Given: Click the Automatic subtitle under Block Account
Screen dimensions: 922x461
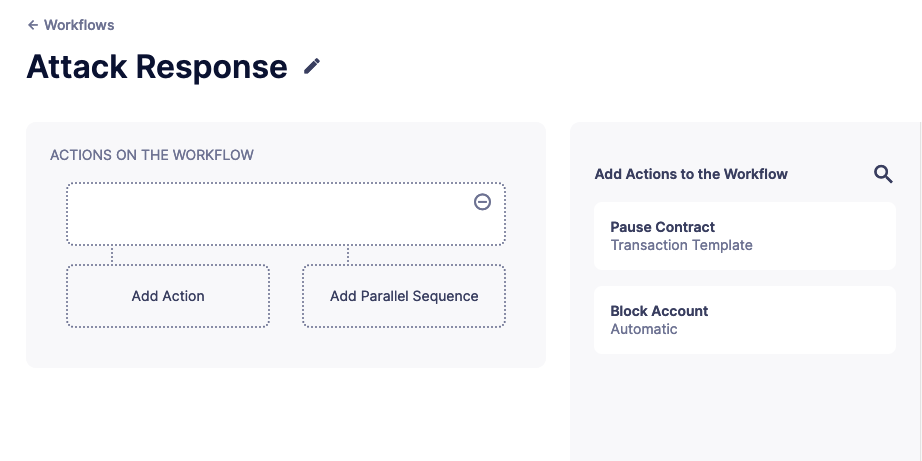Looking at the screenshot, I should (644, 329).
